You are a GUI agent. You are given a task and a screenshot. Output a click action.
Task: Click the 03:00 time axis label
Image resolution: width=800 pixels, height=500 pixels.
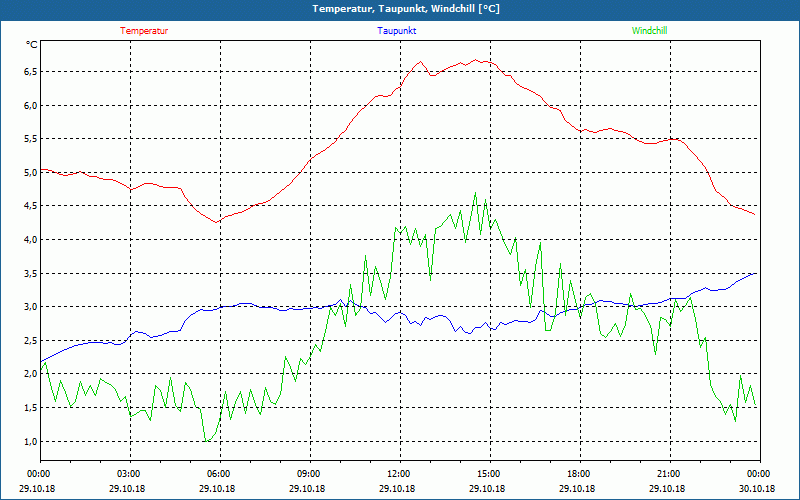130,474
